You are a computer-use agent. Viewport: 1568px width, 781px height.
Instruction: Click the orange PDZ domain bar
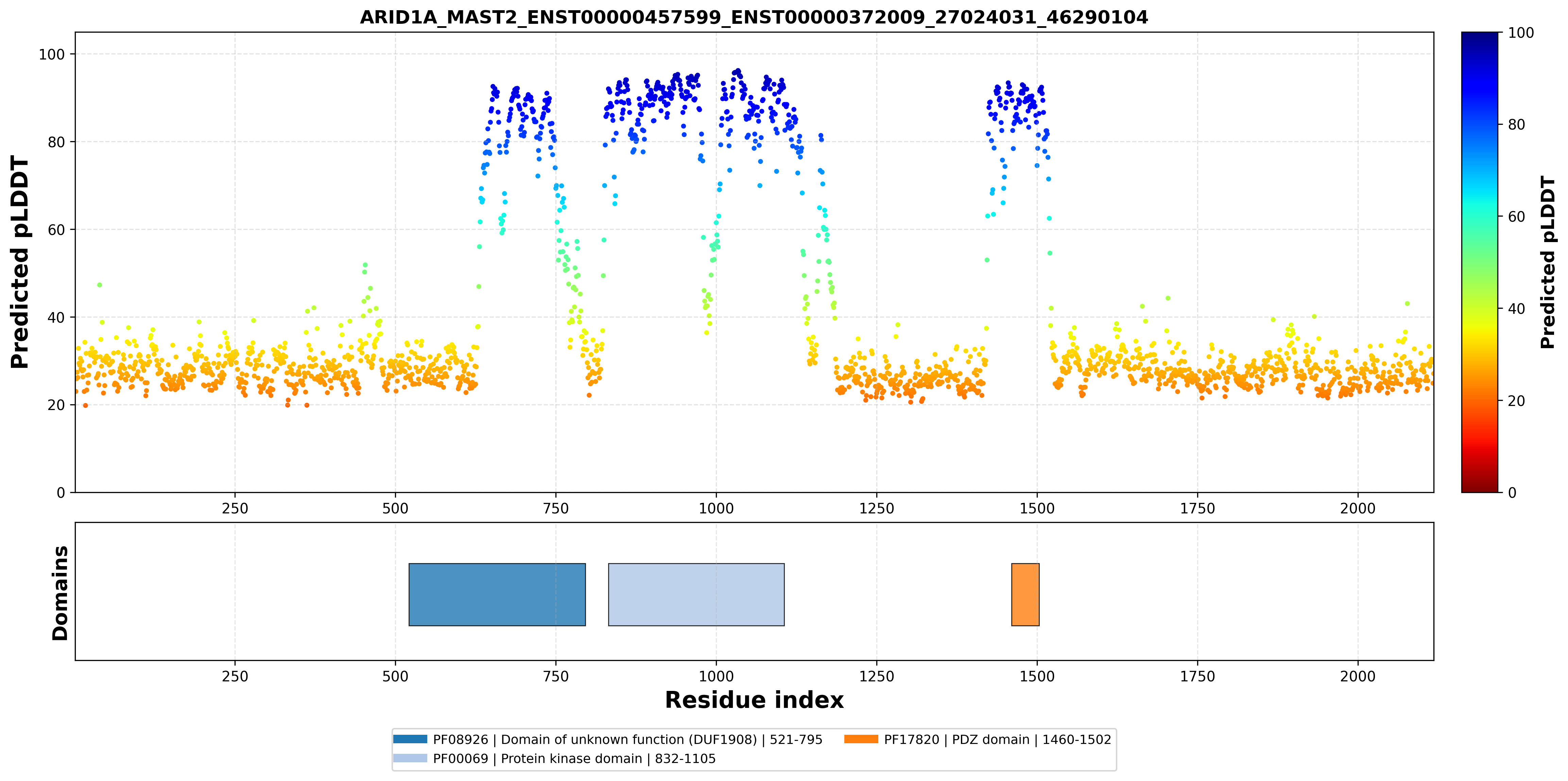1025,594
